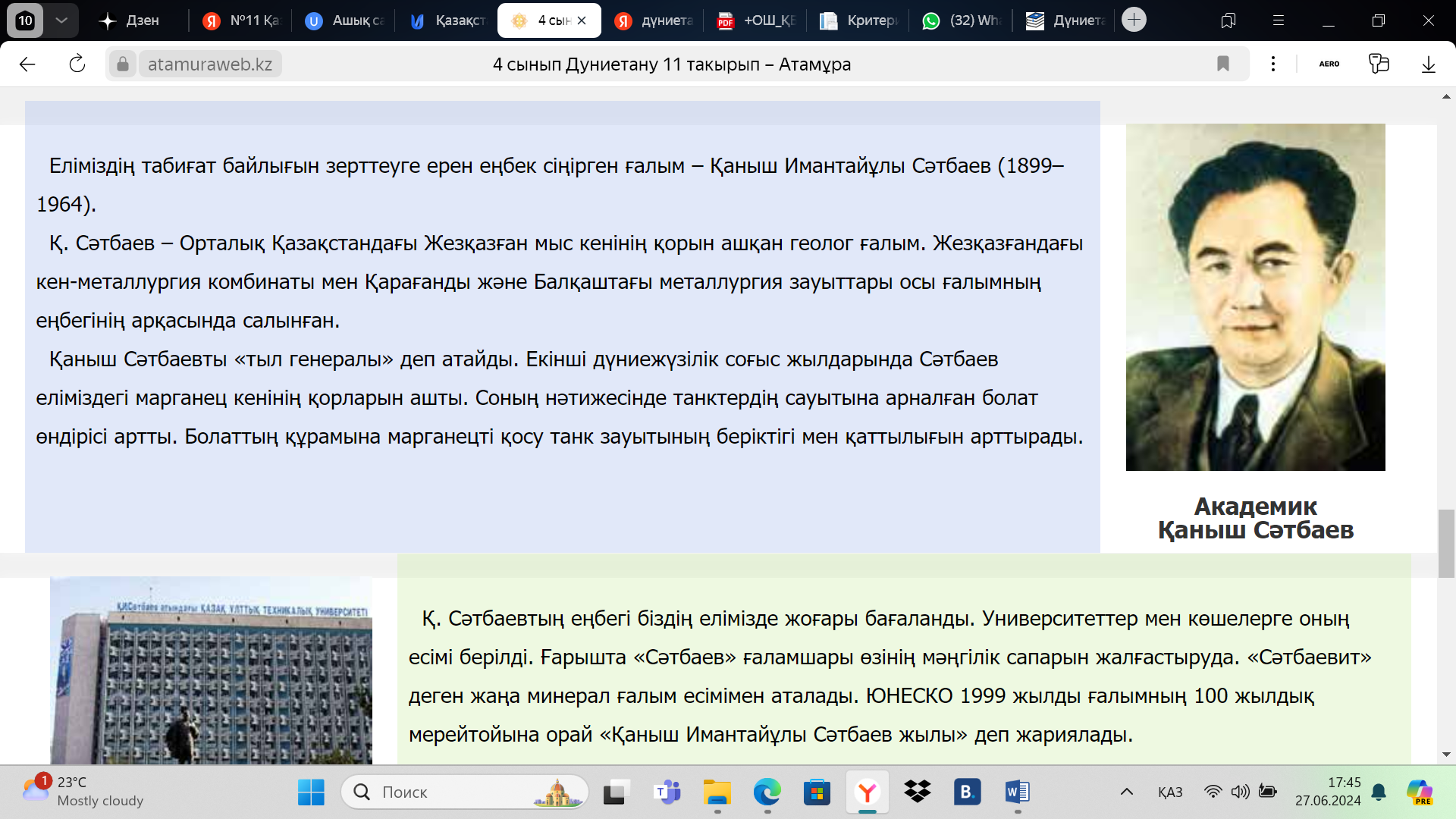Click the vertical page scrollbar thumb
The width and height of the screenshot is (1456, 819).
[1446, 543]
